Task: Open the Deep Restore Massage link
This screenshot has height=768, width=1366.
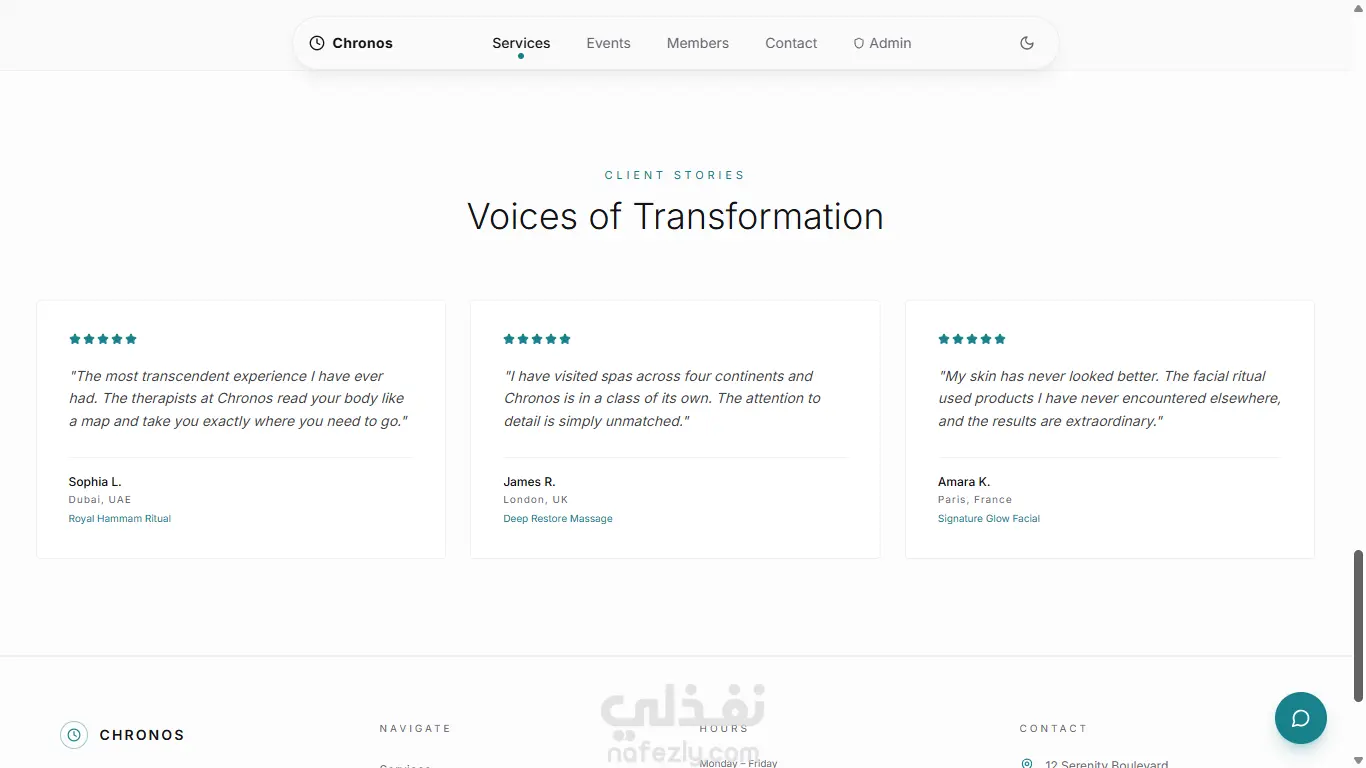Action: point(558,519)
